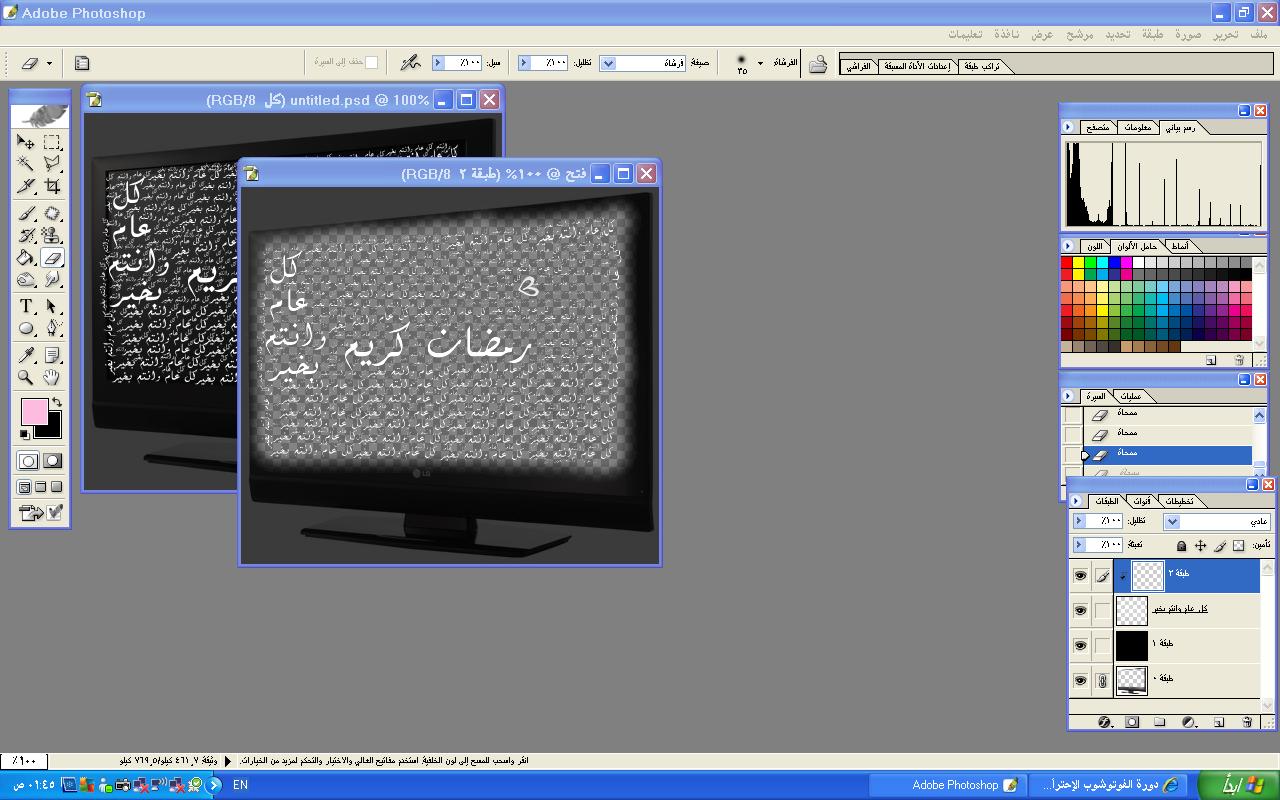Toggle visibility of the طبقة ٢ layer

1080,575
